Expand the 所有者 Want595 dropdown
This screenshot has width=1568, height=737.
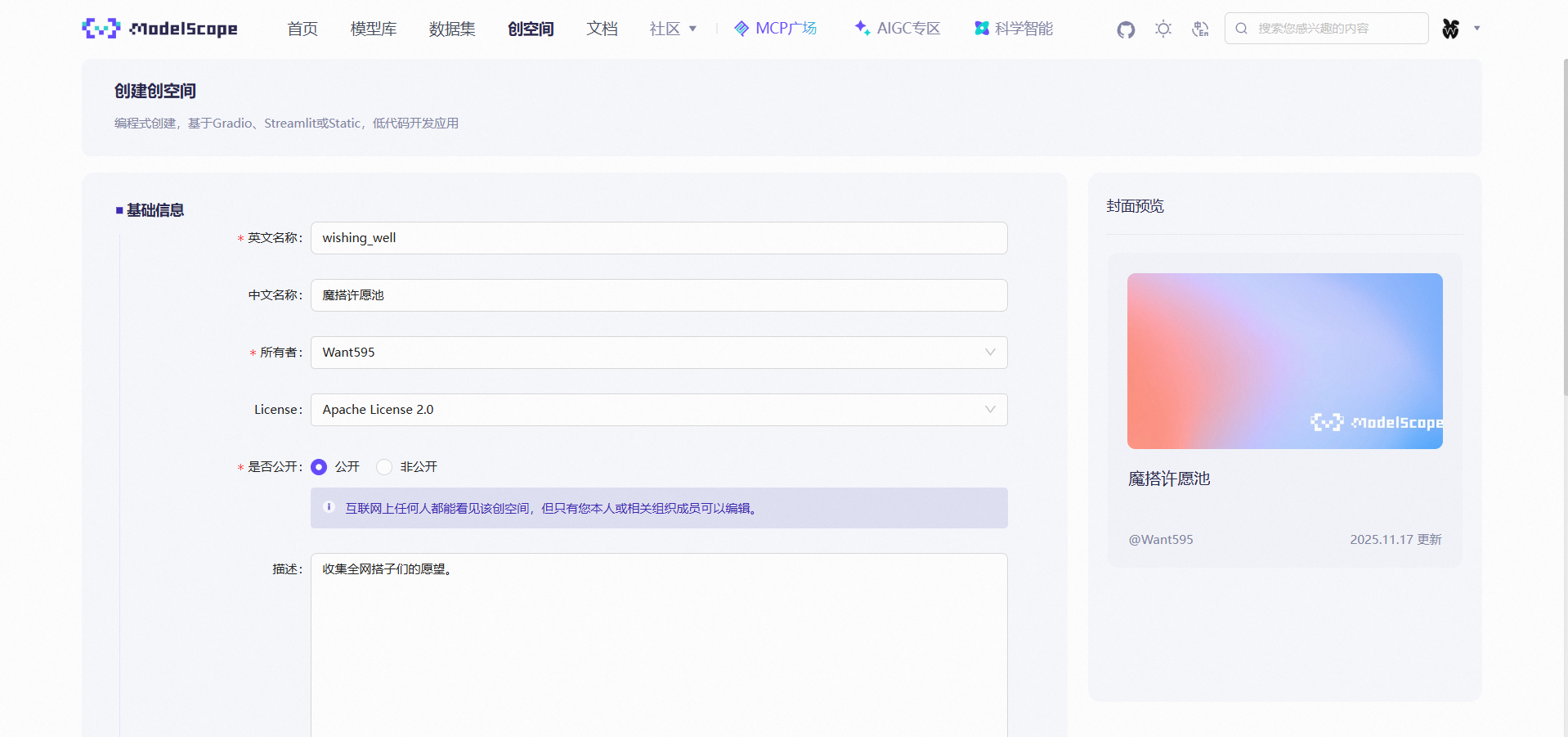(x=659, y=353)
